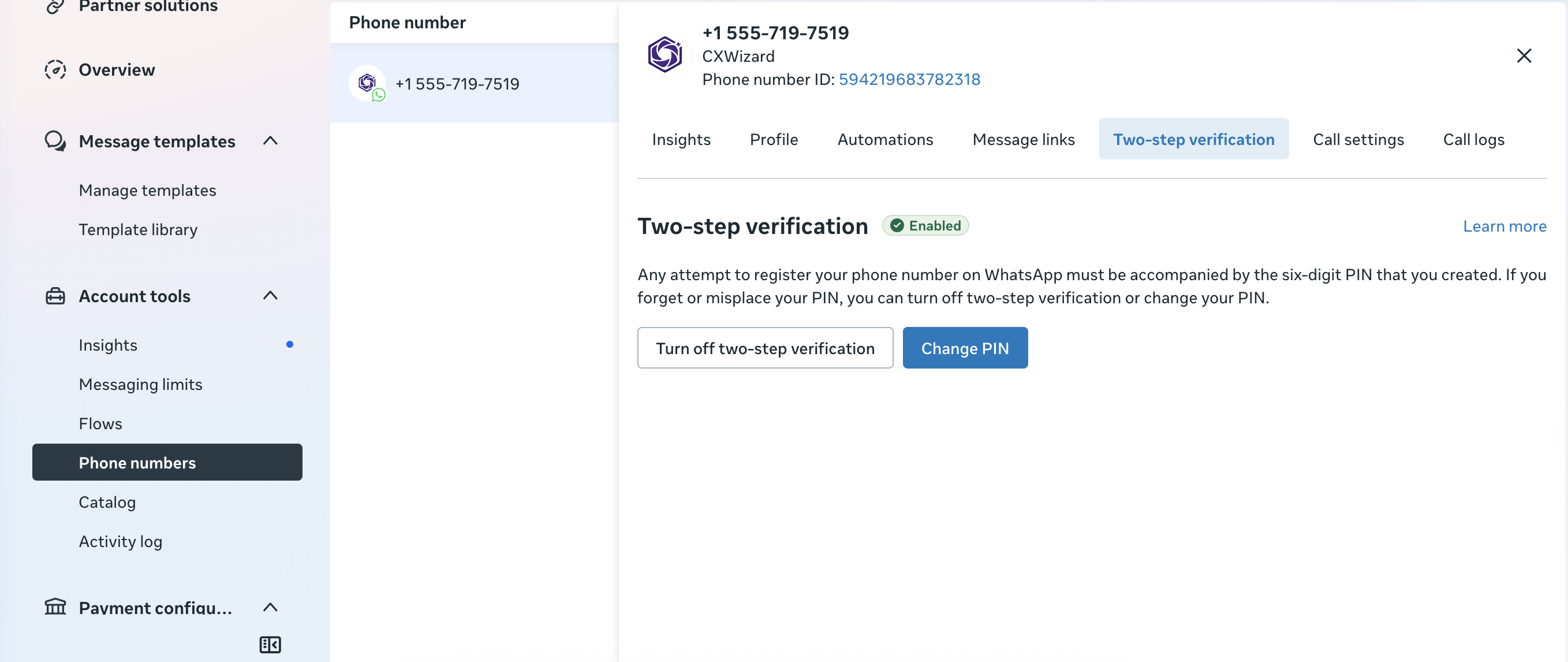
Task: Click the Message templates chat bubble icon
Action: (x=55, y=141)
